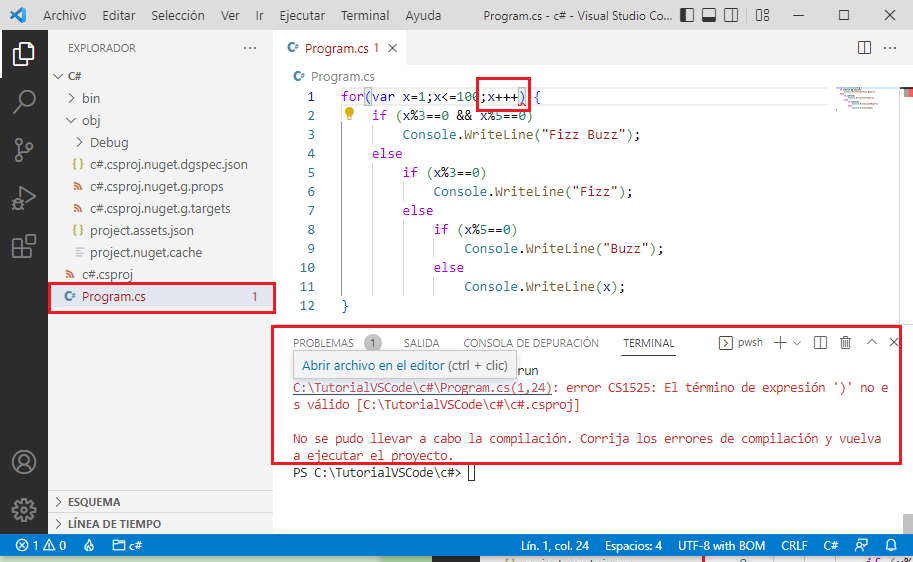Open the c#.csproj file
Screen dimensions: 913x562
point(160,274)
